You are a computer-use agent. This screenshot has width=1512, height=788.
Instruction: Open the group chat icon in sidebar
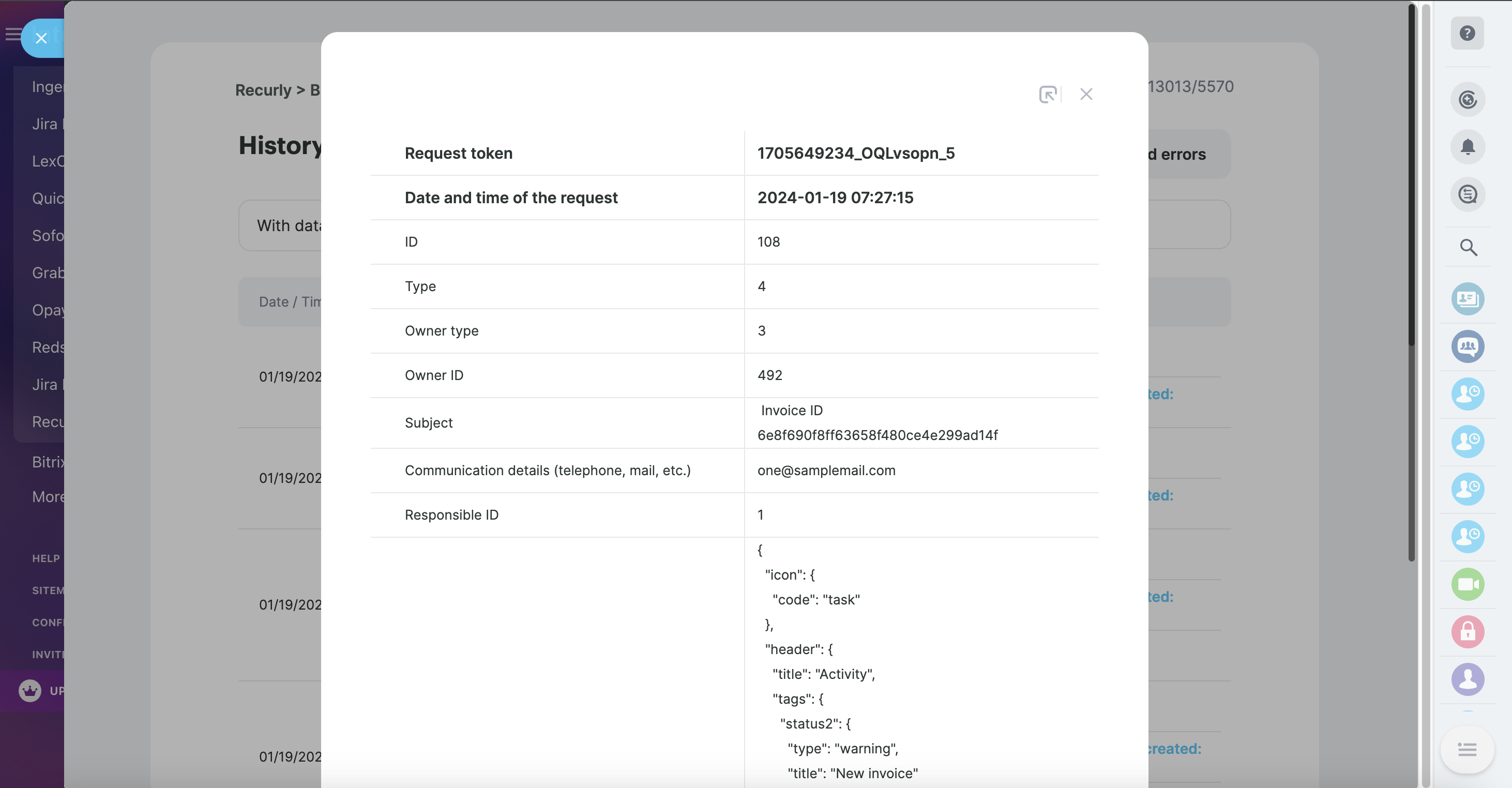(1468, 347)
